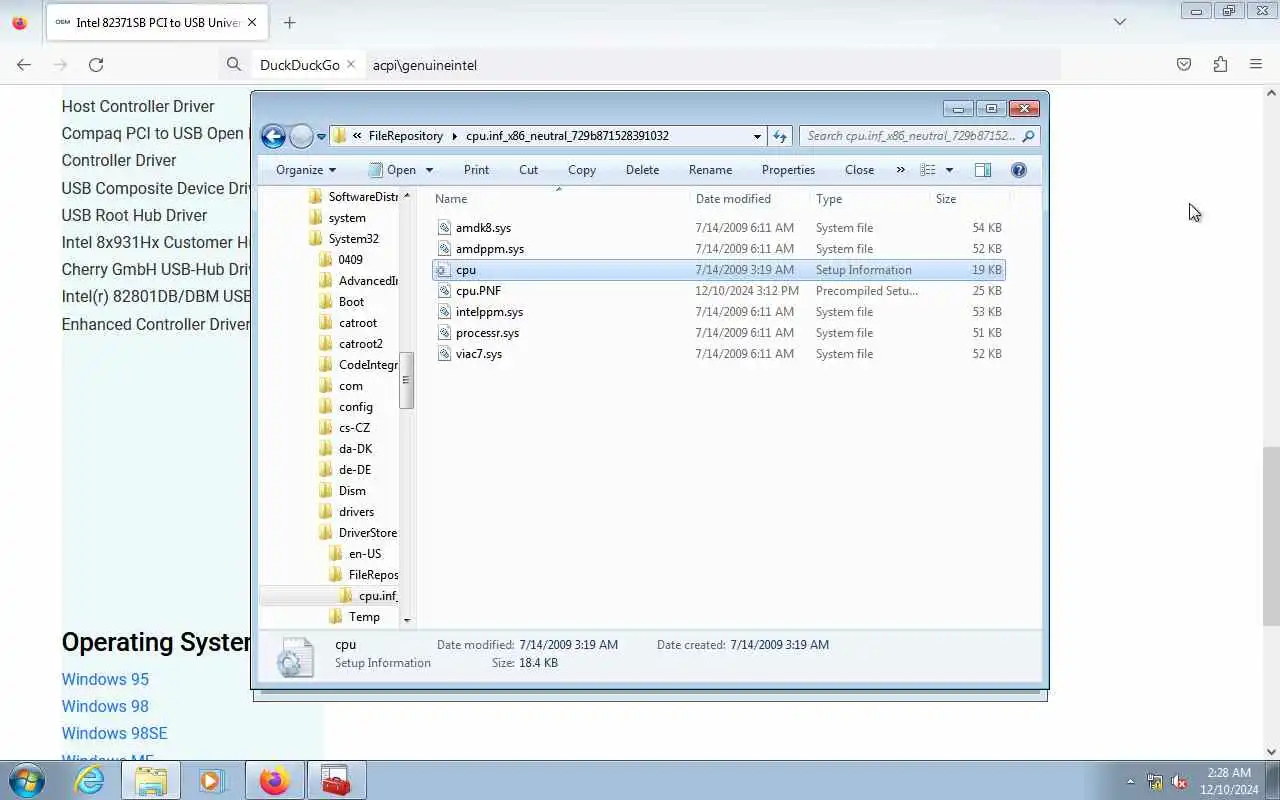The image size is (1280, 800).
Task: Select the amdppm.sys file
Action: click(x=489, y=249)
